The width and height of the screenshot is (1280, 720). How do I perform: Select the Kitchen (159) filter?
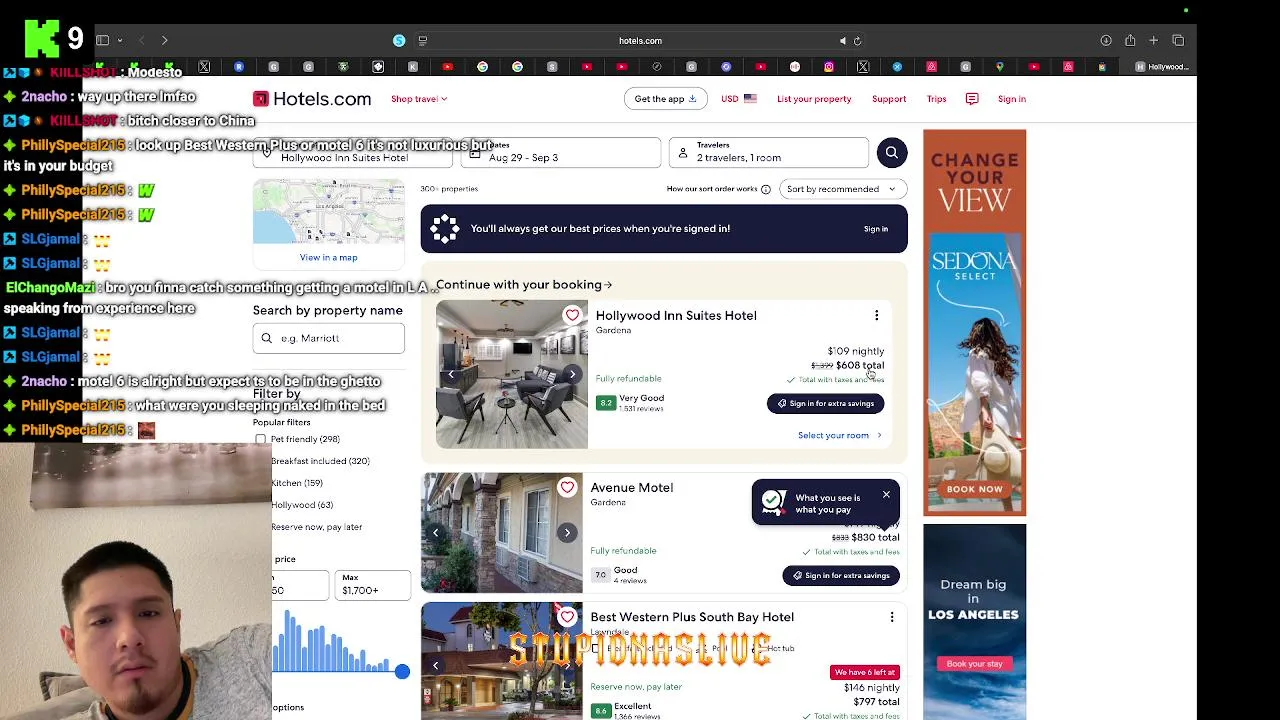point(297,483)
